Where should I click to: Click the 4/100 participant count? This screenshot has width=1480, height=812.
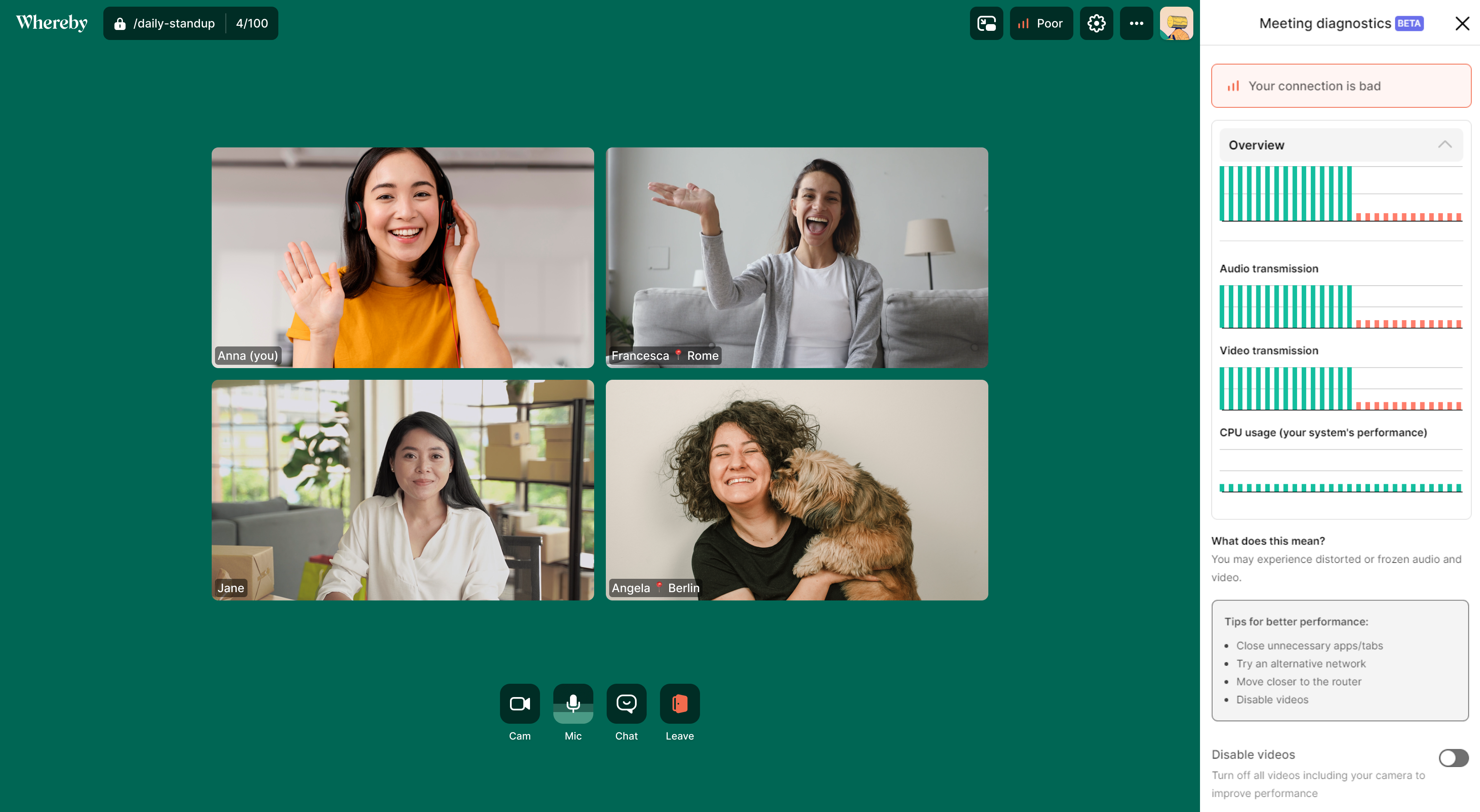[x=252, y=24]
